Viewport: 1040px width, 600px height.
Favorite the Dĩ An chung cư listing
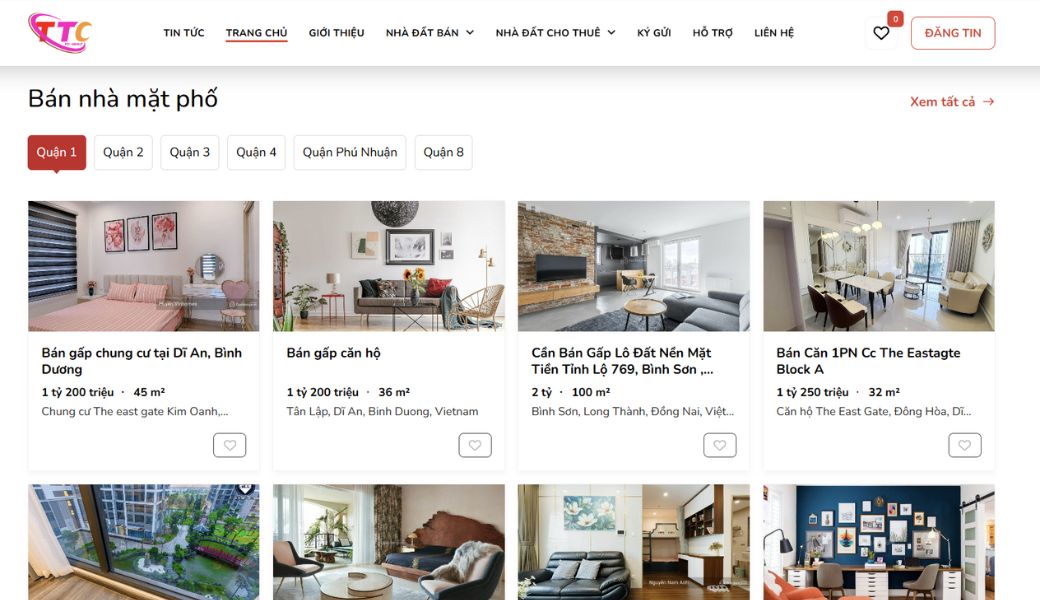click(x=229, y=445)
